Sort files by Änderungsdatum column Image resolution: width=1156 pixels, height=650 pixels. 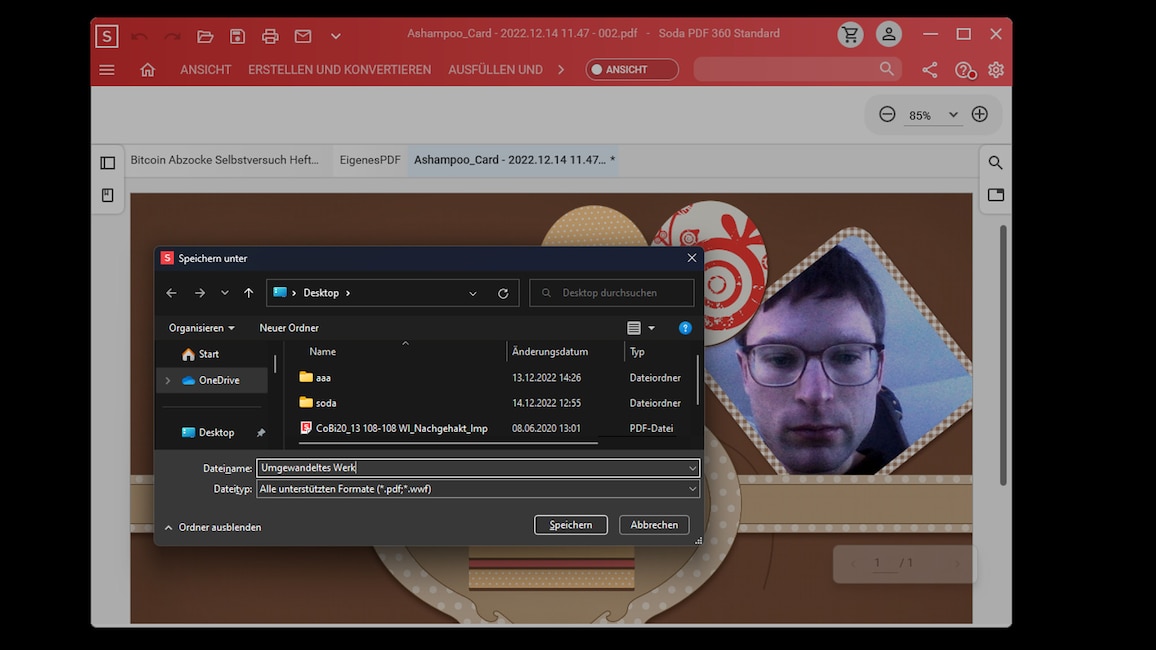(x=550, y=352)
